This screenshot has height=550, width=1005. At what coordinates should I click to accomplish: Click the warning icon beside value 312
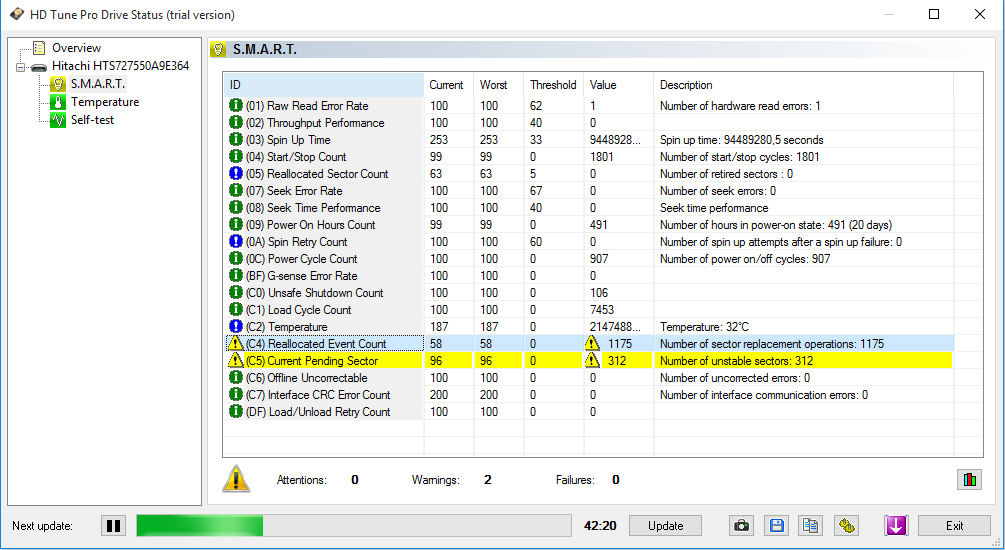(x=592, y=360)
